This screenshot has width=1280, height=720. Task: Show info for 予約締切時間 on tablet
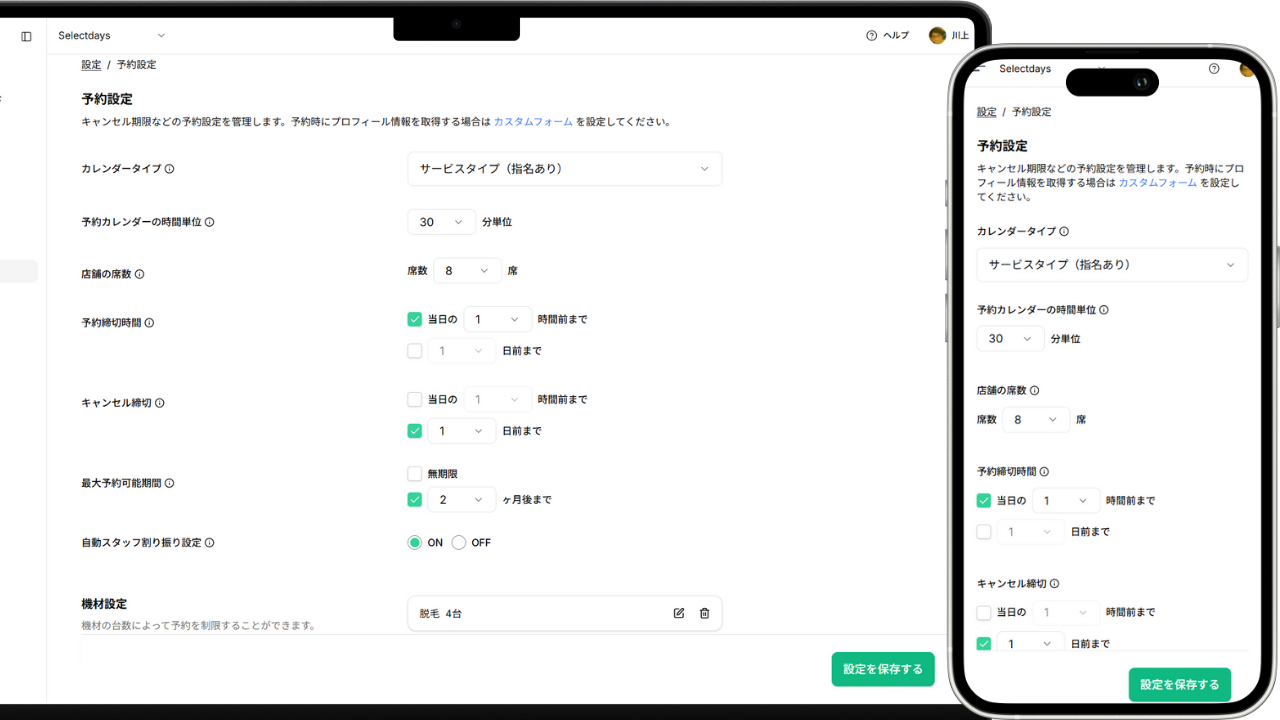[x=149, y=323]
